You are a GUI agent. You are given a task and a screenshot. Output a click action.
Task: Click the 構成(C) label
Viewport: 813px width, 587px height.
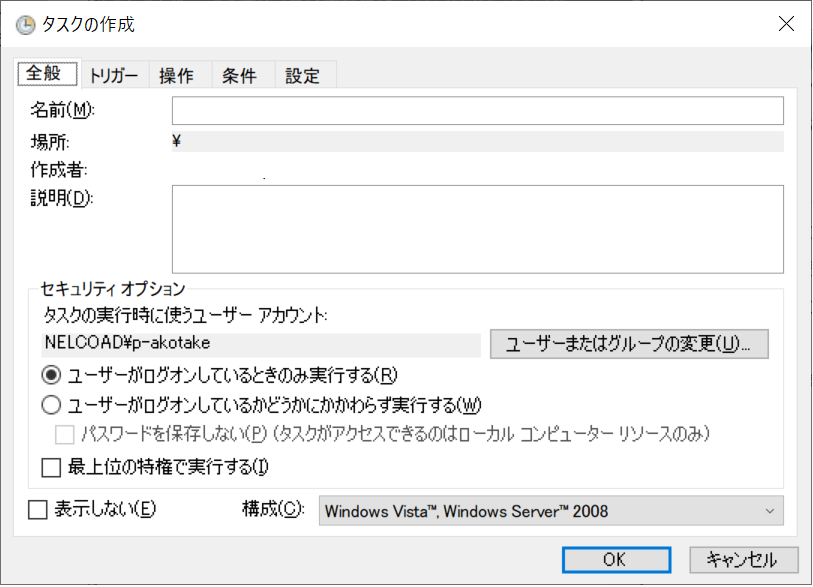click(x=273, y=509)
